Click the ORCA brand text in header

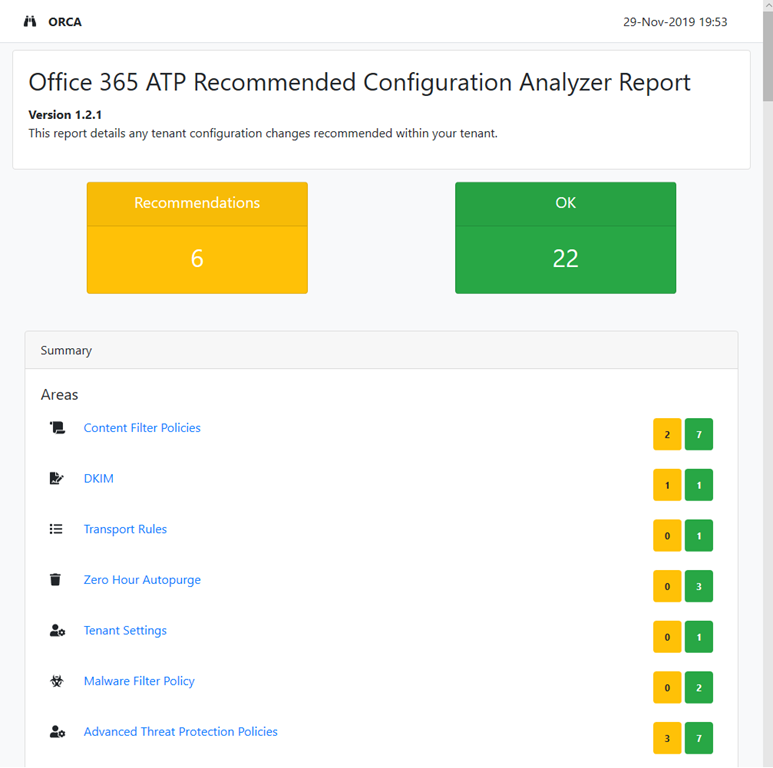(65, 22)
